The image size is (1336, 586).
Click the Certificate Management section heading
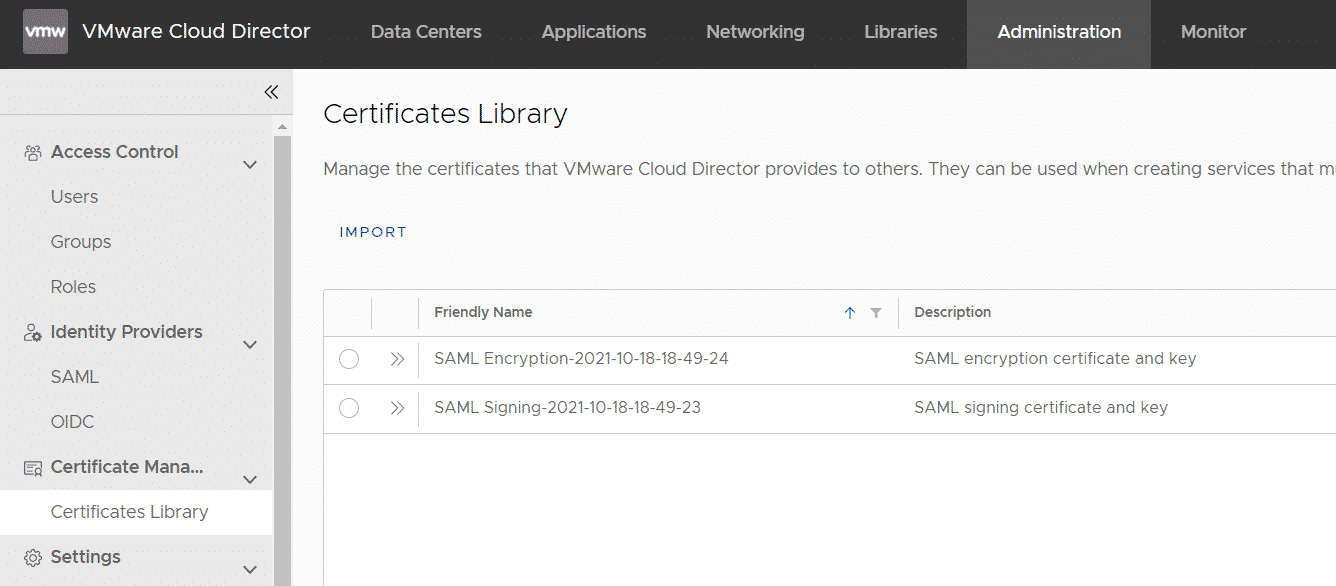tap(127, 467)
